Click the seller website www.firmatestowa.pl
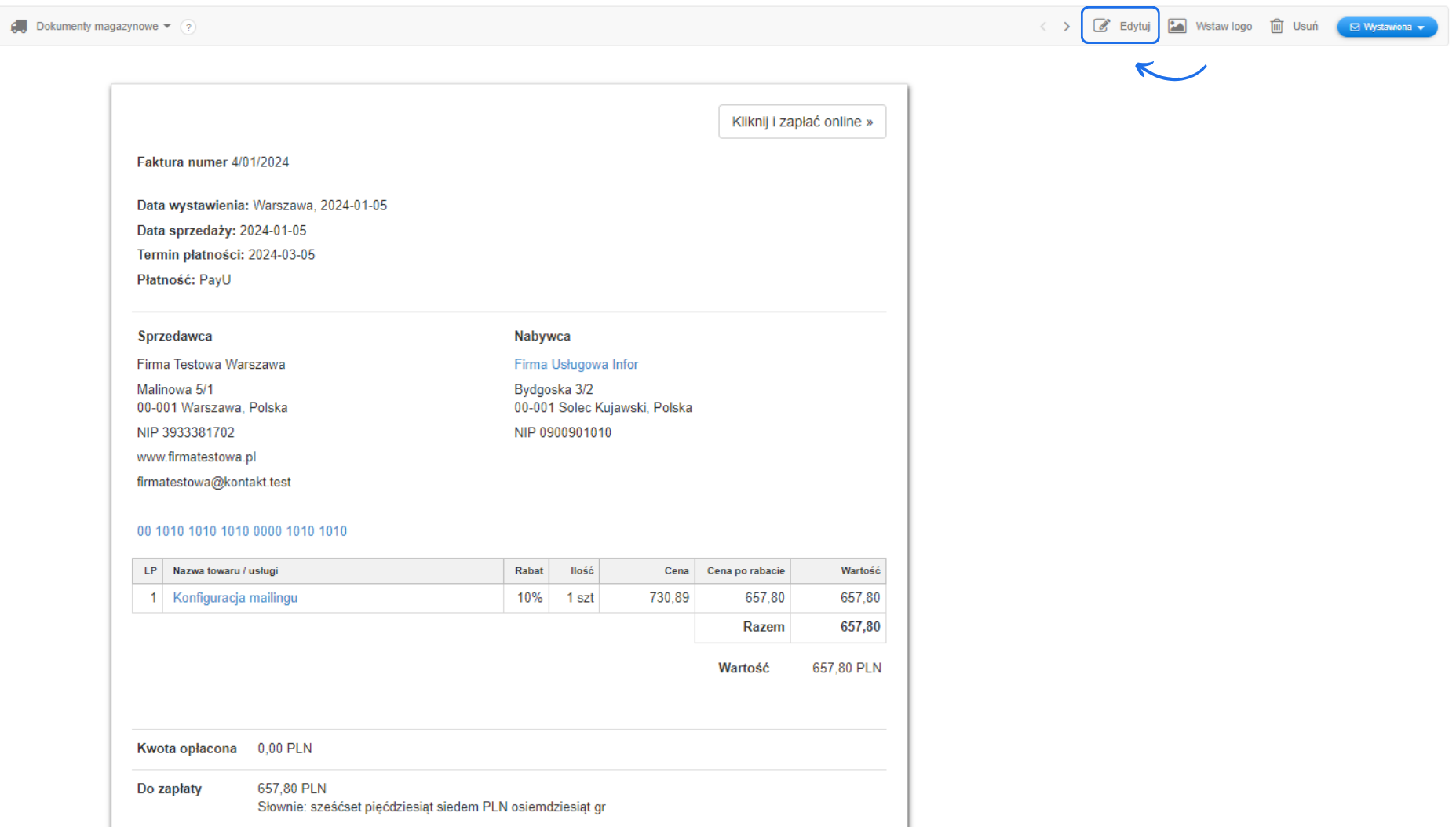 pyautogui.click(x=196, y=457)
